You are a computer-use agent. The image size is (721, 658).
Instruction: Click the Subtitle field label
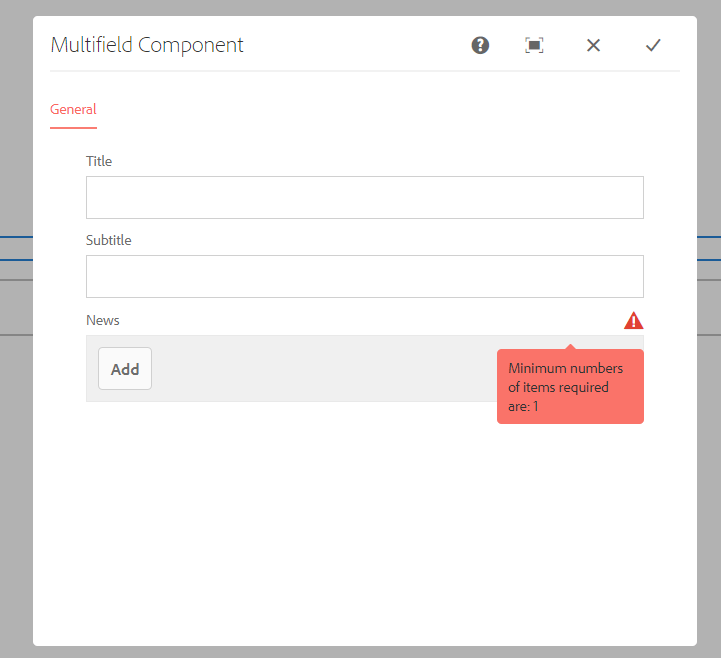coord(108,240)
